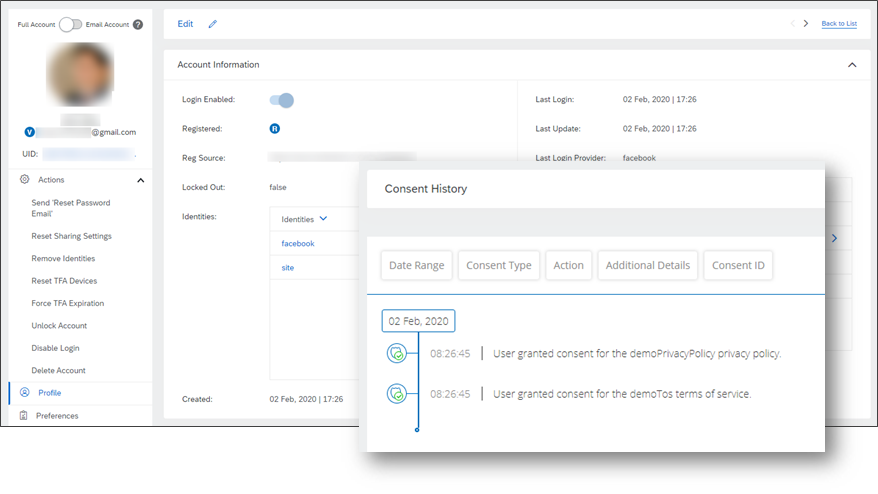Click the Last Login date value
Image resolution: width=878 pixels, height=494 pixels.
(660, 100)
